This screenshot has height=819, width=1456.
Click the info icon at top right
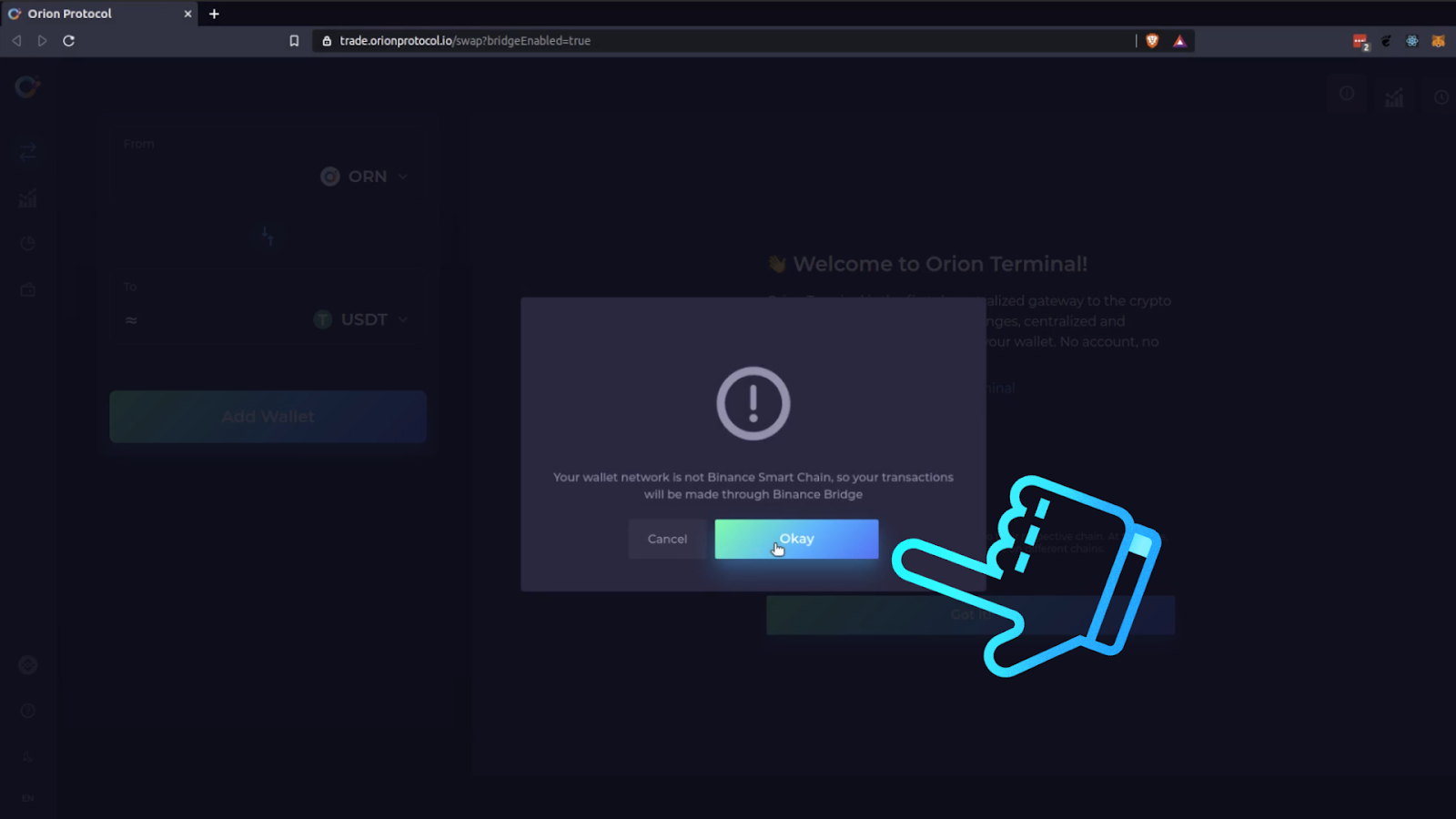1347,94
